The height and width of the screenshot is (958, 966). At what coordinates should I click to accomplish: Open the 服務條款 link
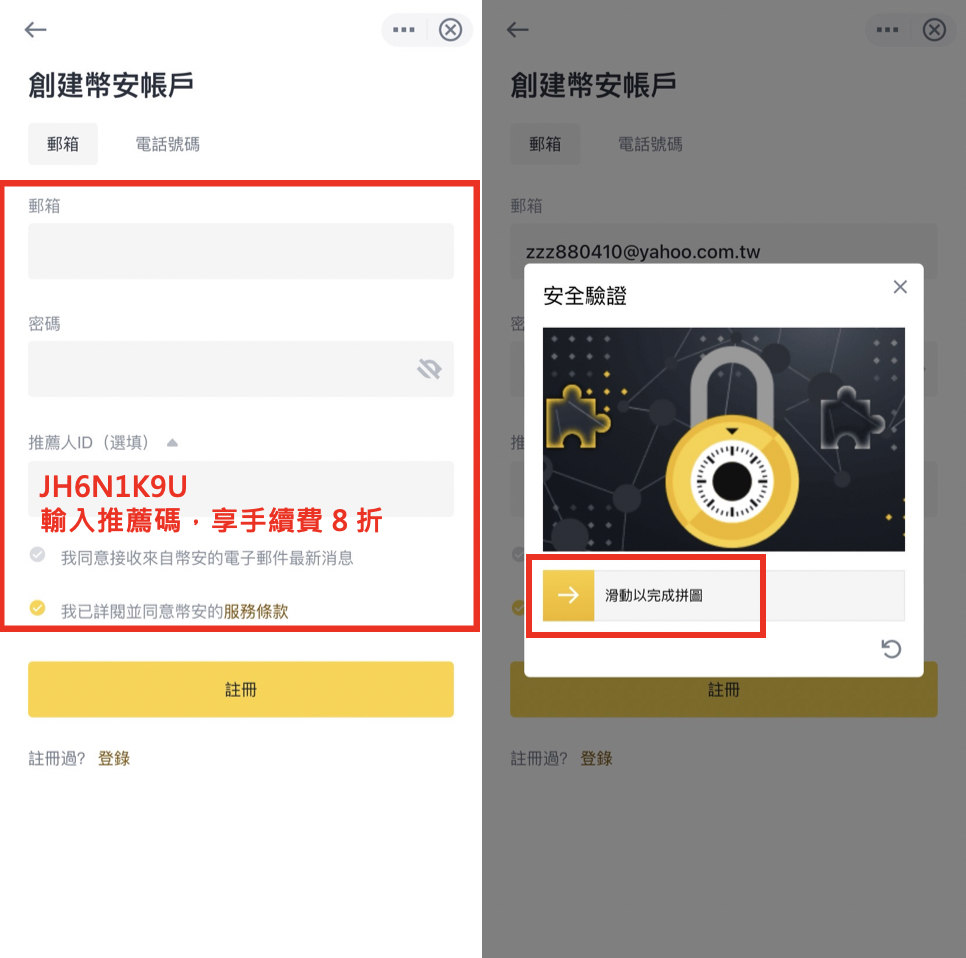(256, 611)
